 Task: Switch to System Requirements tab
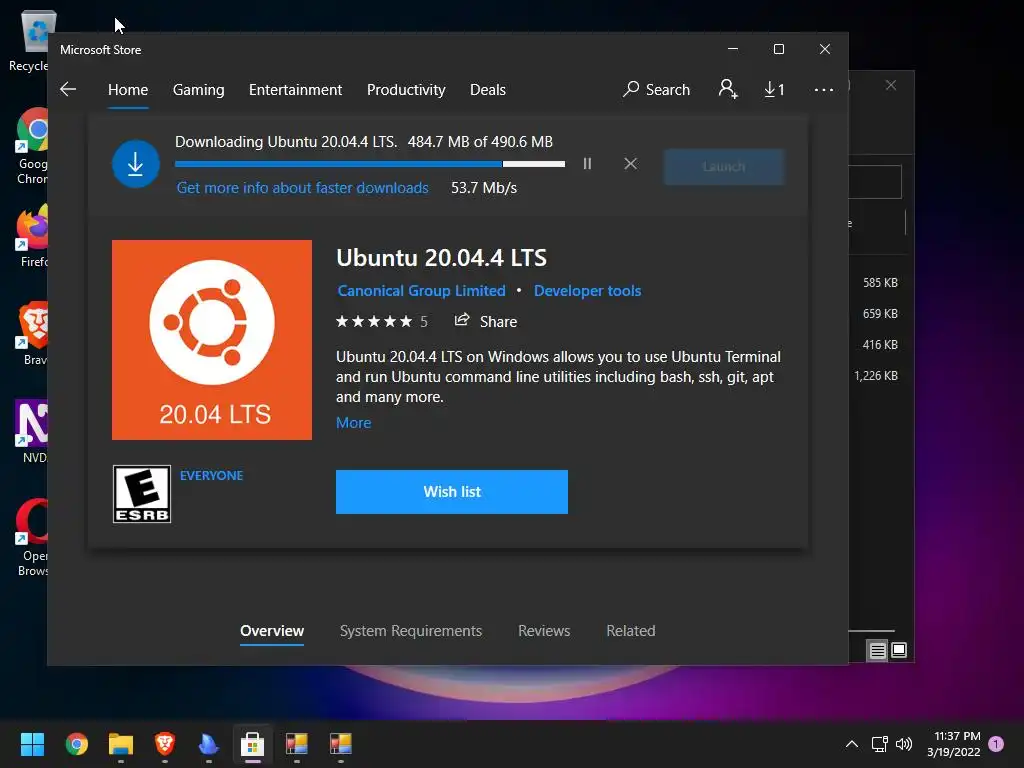click(x=411, y=631)
